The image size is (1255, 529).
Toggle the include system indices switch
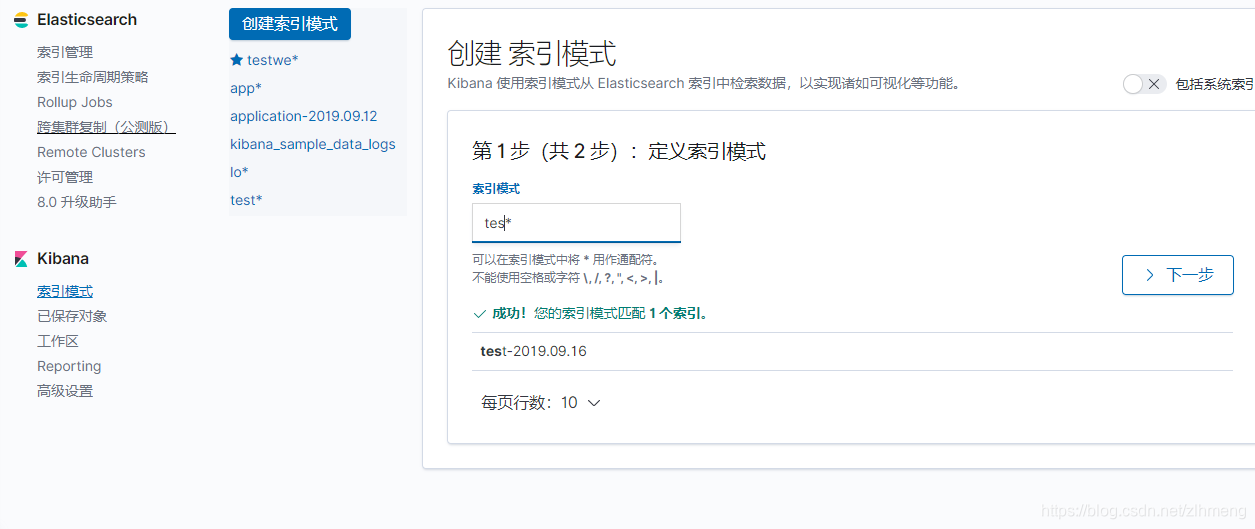pos(1144,84)
